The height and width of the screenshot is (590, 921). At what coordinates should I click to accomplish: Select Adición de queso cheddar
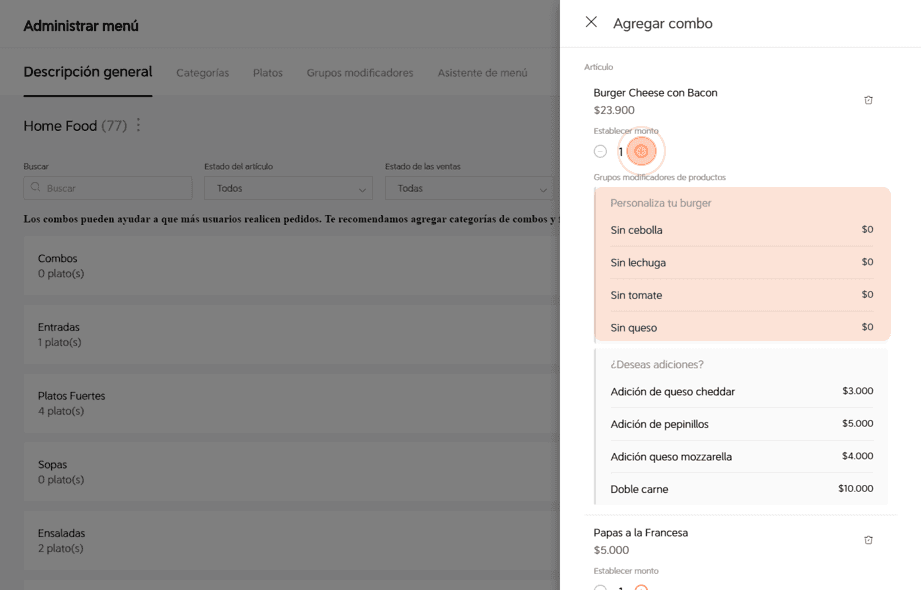tap(742, 391)
